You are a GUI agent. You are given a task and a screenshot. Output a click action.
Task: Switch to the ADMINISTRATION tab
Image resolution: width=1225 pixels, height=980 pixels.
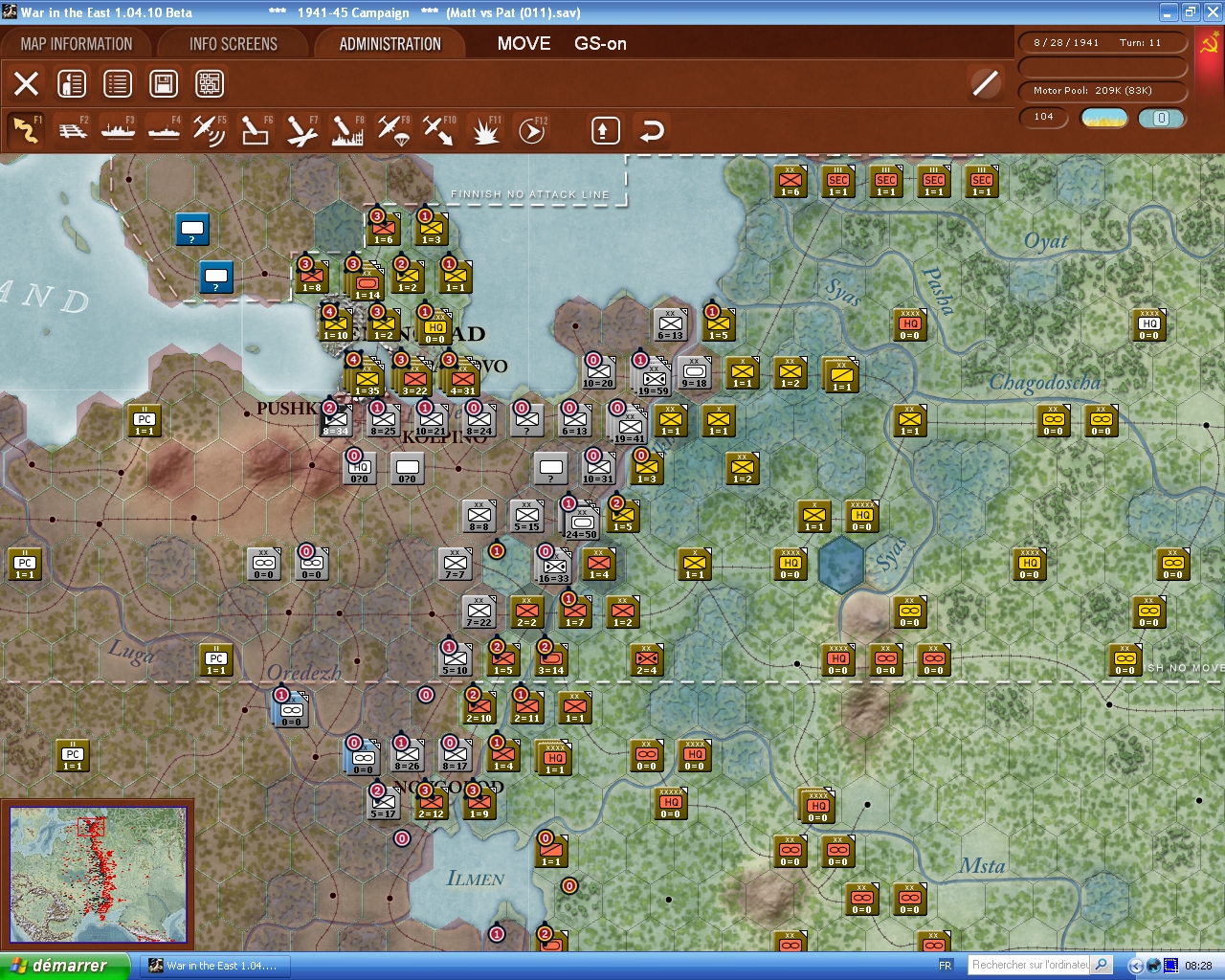[390, 44]
